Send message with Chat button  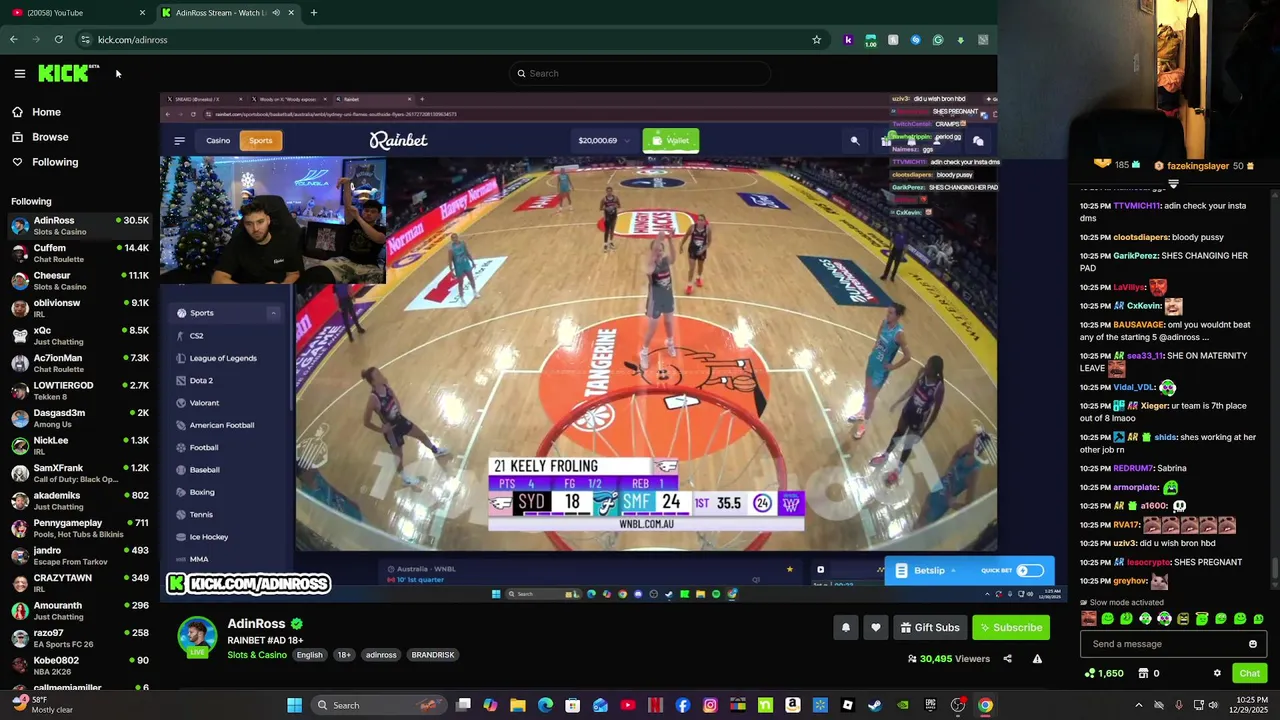[1249, 673]
